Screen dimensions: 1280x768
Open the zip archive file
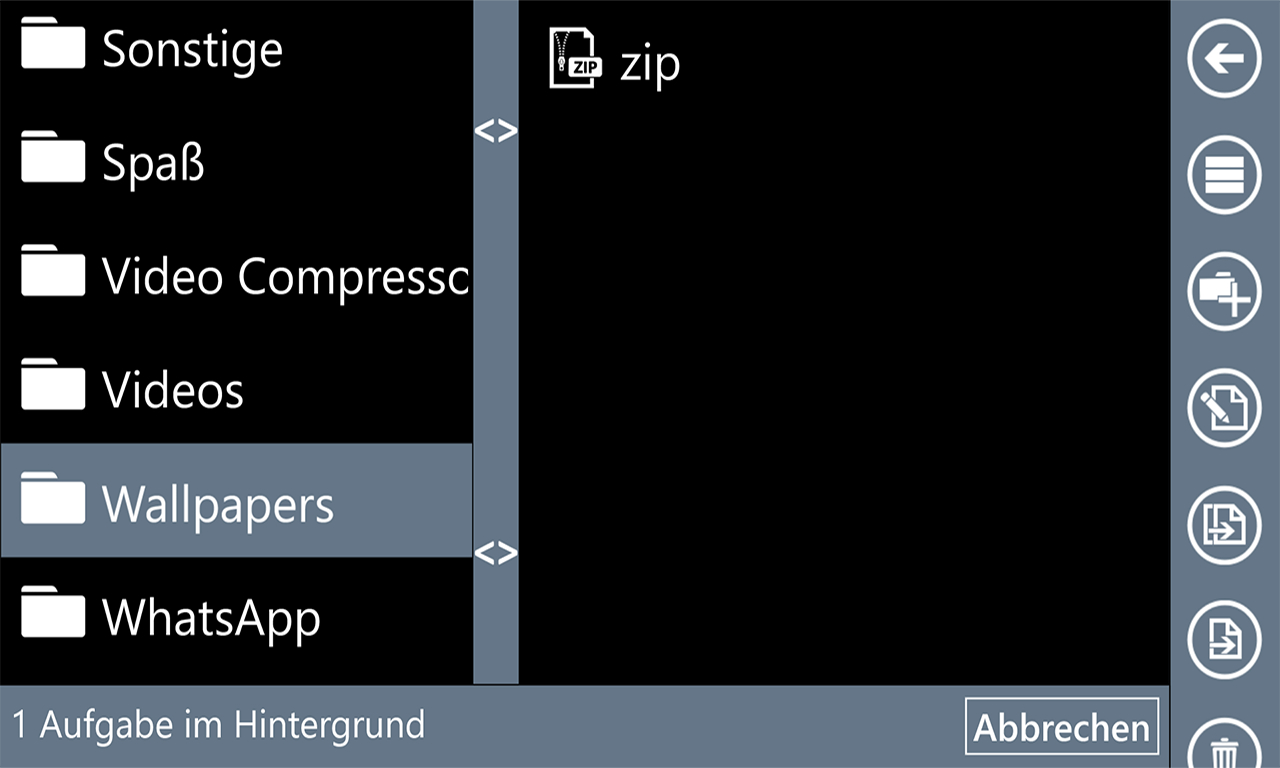pyautogui.click(x=616, y=59)
